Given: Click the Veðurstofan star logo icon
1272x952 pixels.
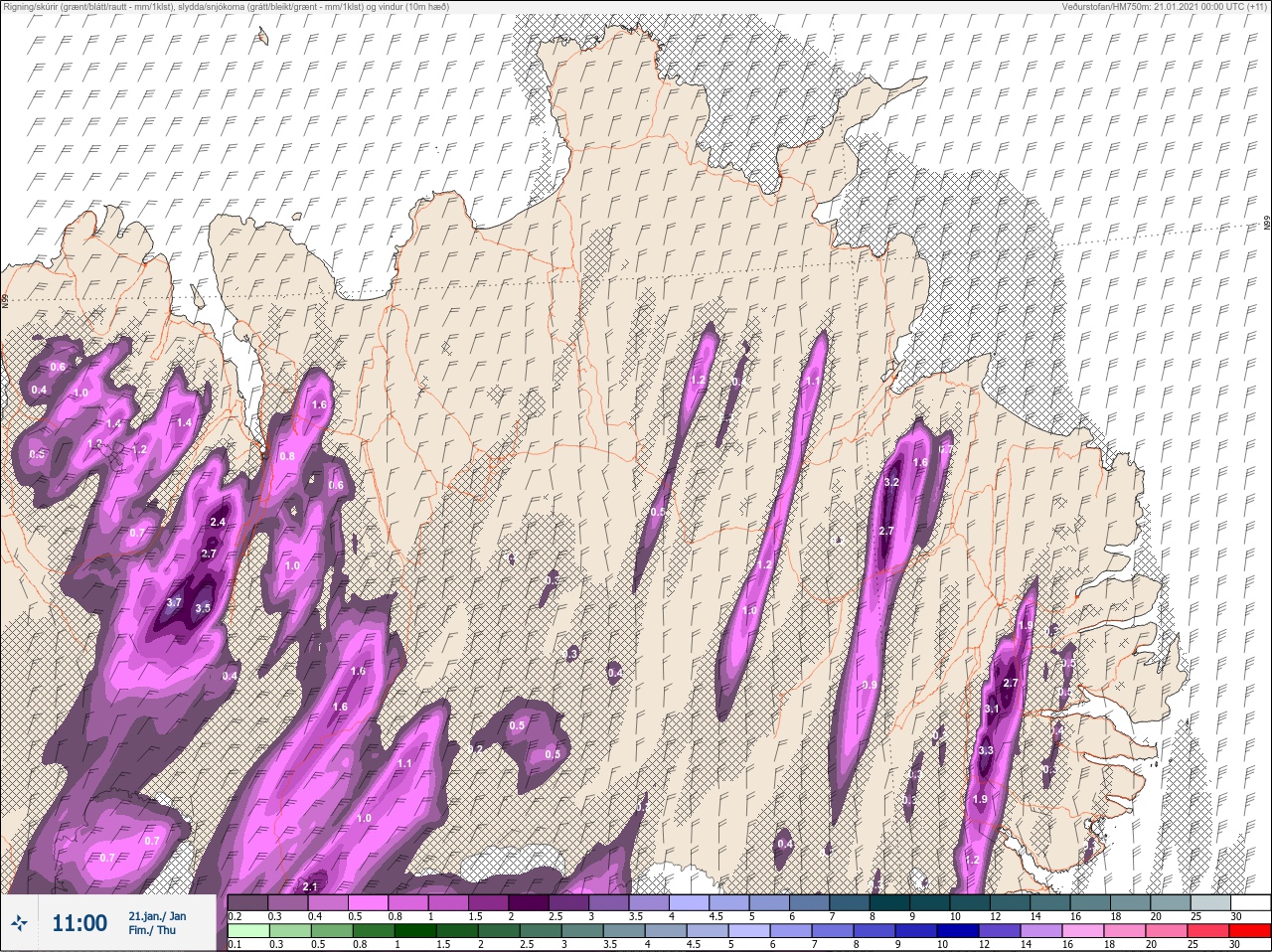Looking at the screenshot, I should [19, 923].
